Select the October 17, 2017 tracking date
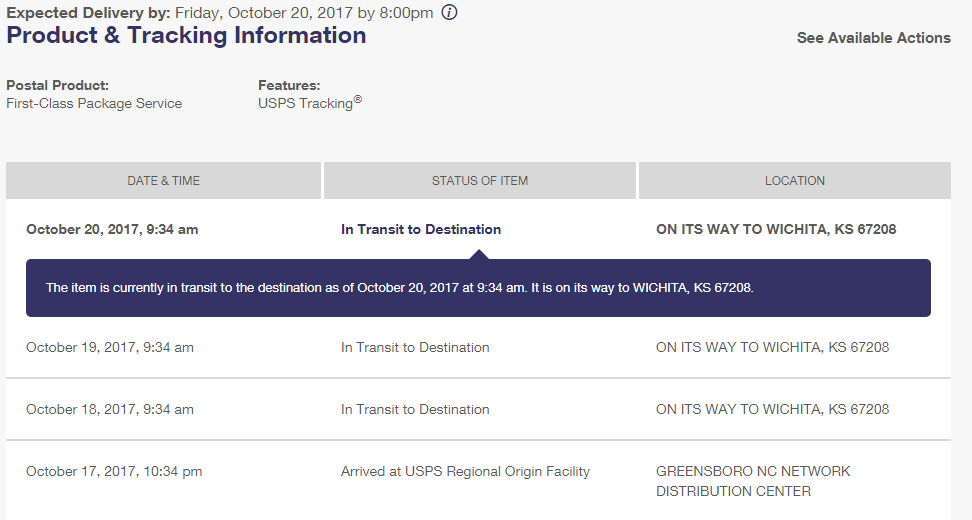This screenshot has height=520, width=972. point(114,471)
